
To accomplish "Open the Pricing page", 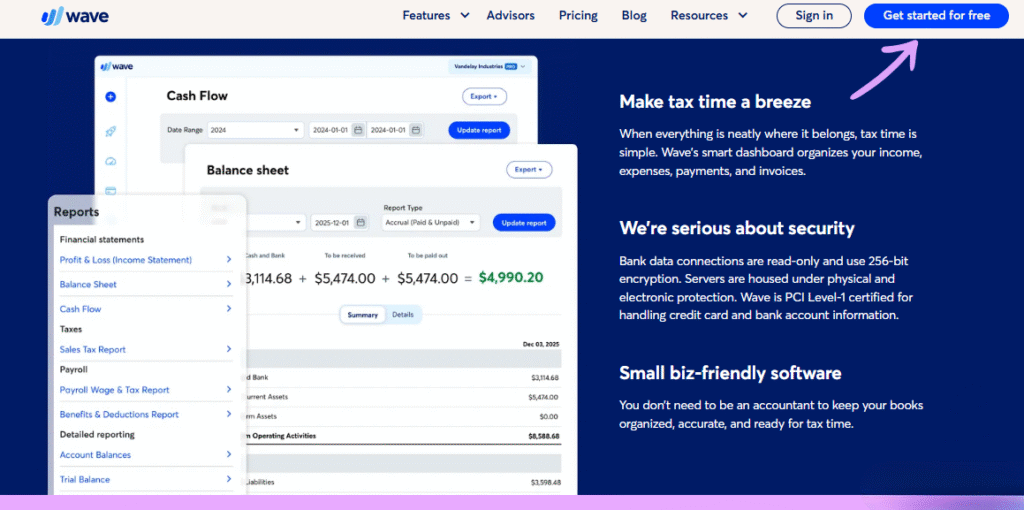I will point(578,16).
